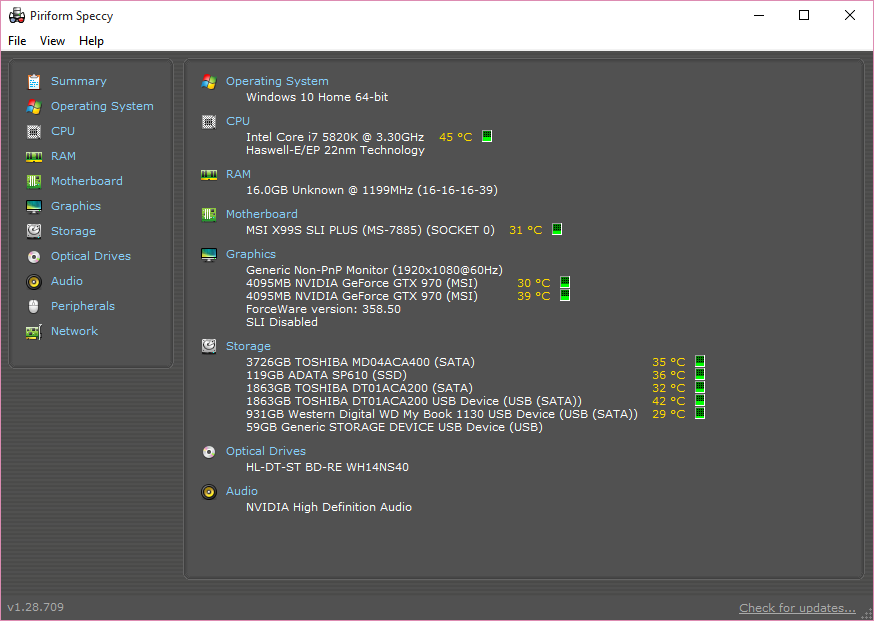Click the CPU temperature indicator icon
Screen dimensions: 874x621
(487, 137)
